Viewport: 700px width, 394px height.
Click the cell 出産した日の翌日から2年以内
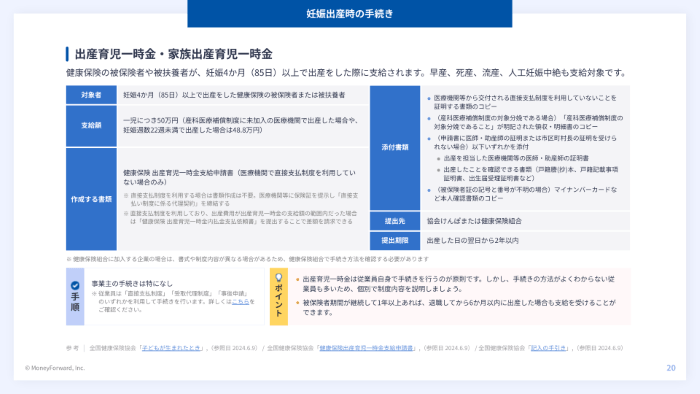[525, 241]
